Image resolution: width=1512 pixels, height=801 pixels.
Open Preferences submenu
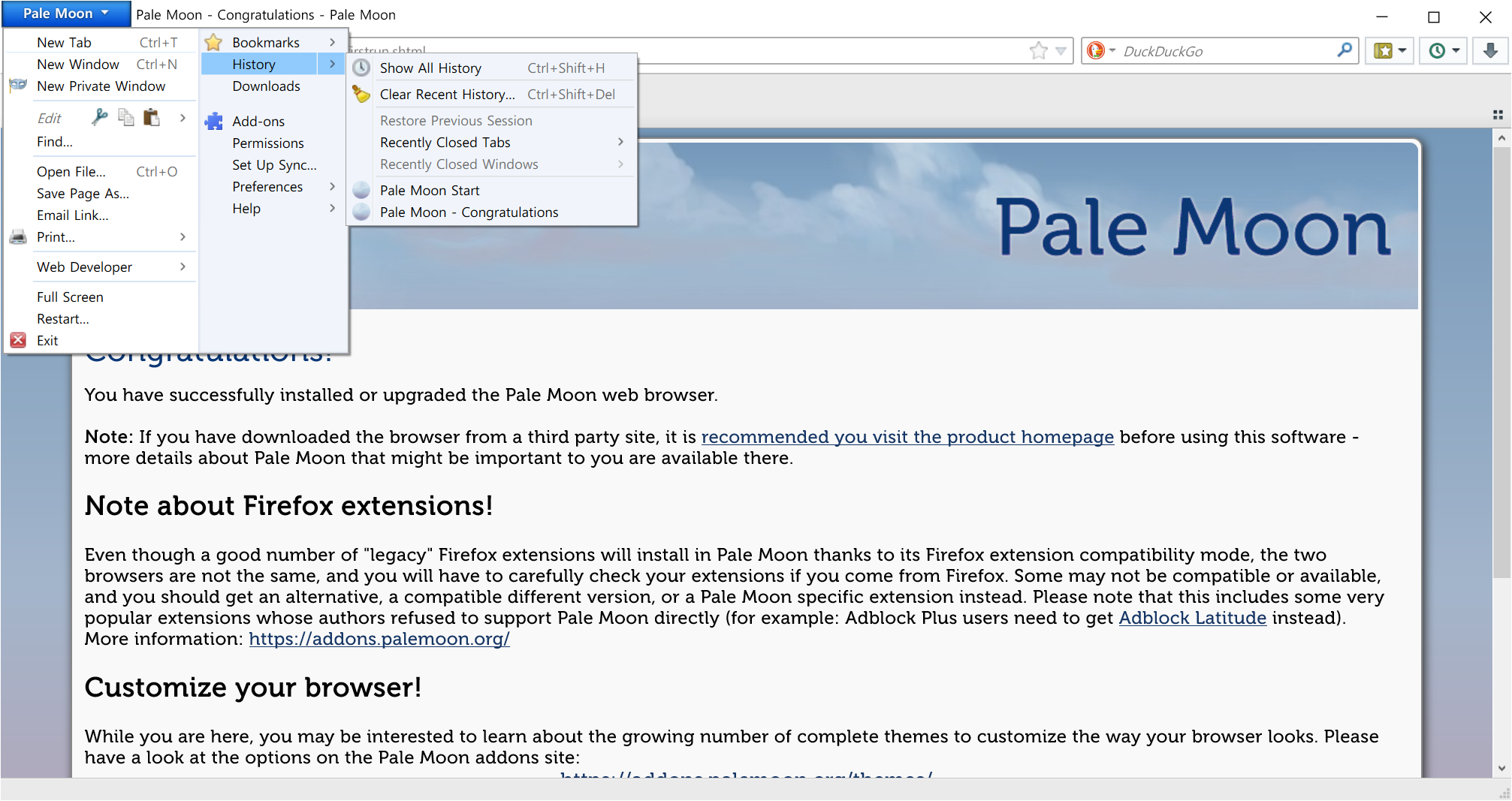(273, 187)
